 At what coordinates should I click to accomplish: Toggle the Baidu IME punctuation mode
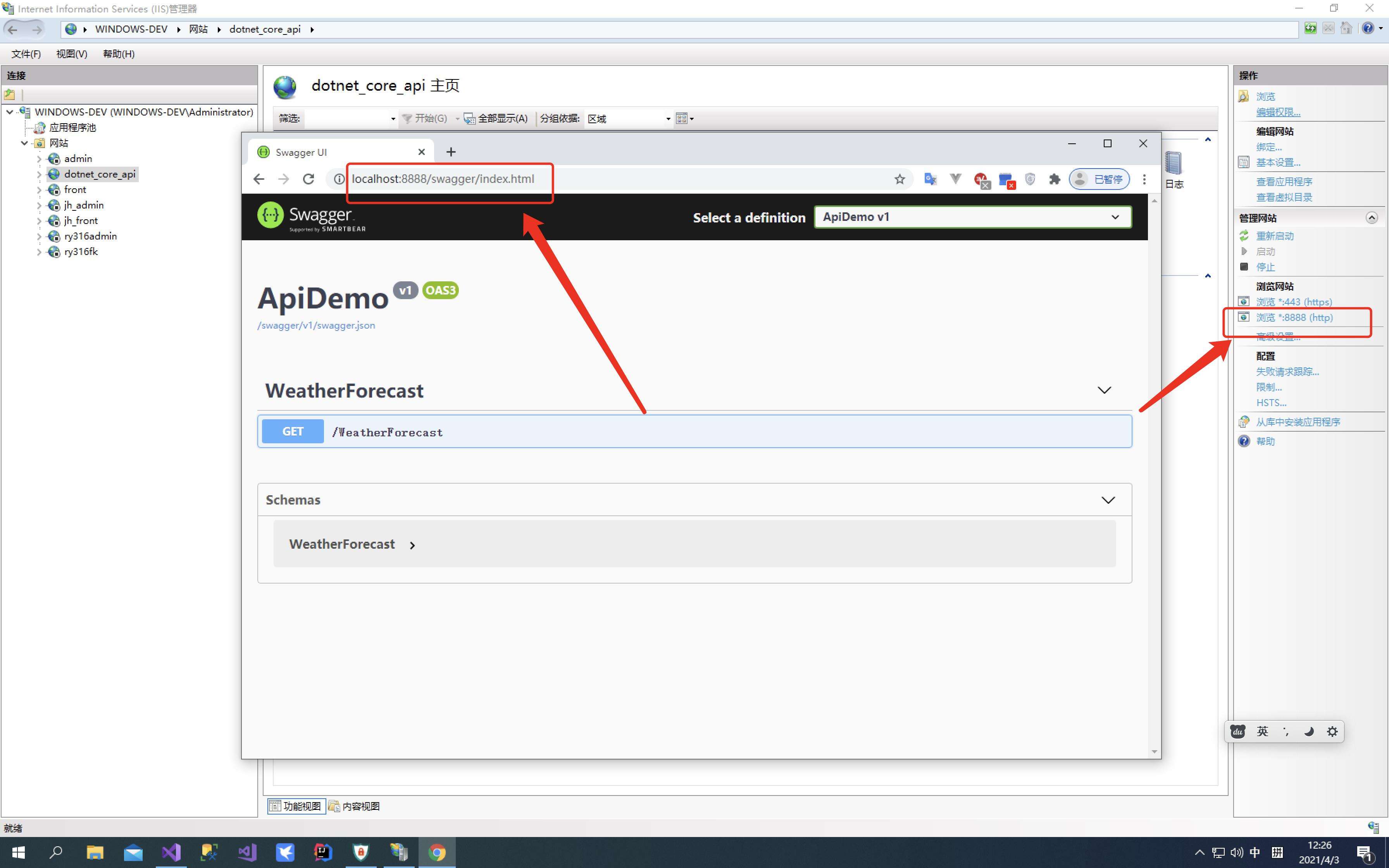coord(1286,731)
